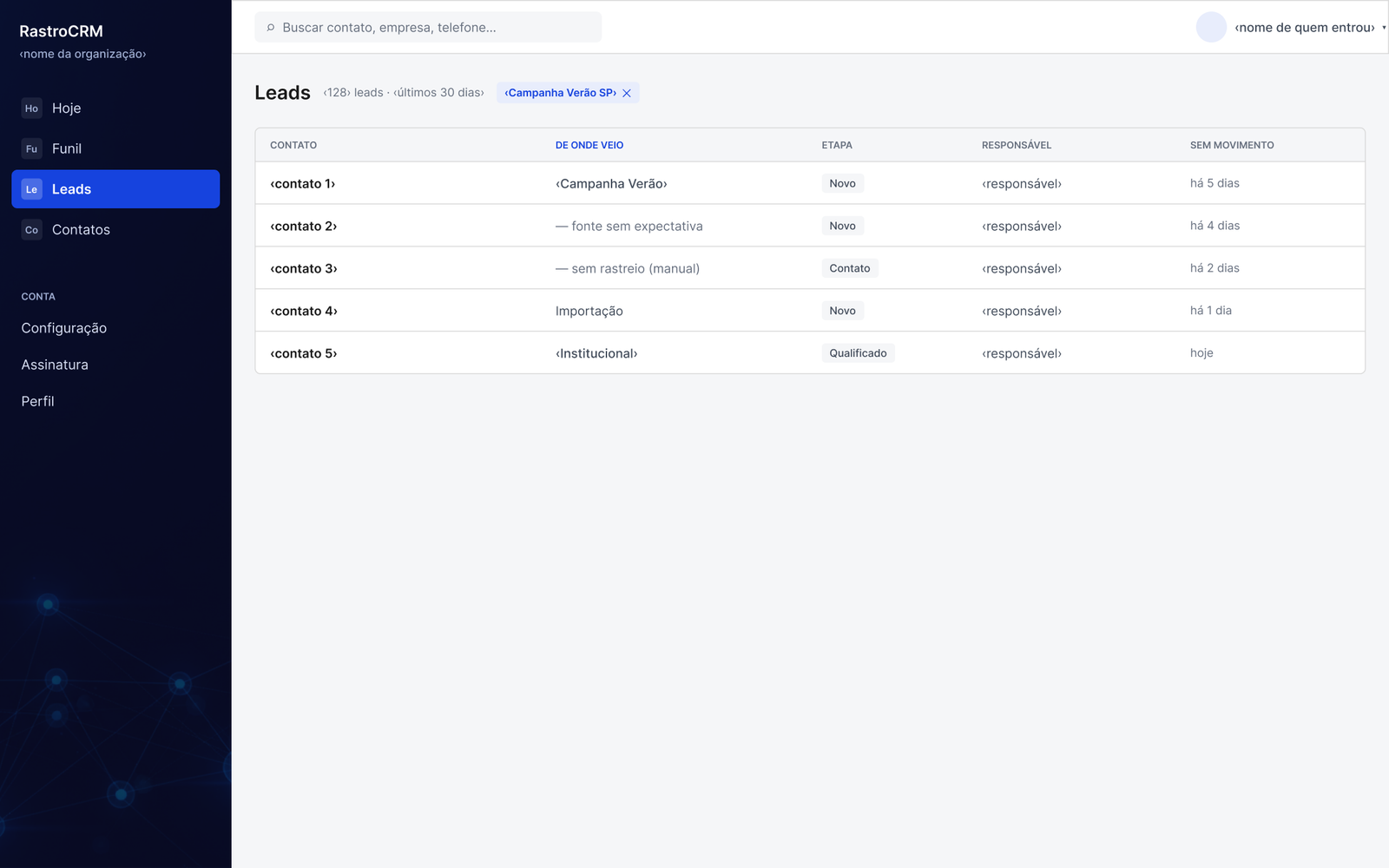Click the 'fonte sem expectativa' source cell
The image size is (1389, 868).
pyautogui.click(x=629, y=227)
